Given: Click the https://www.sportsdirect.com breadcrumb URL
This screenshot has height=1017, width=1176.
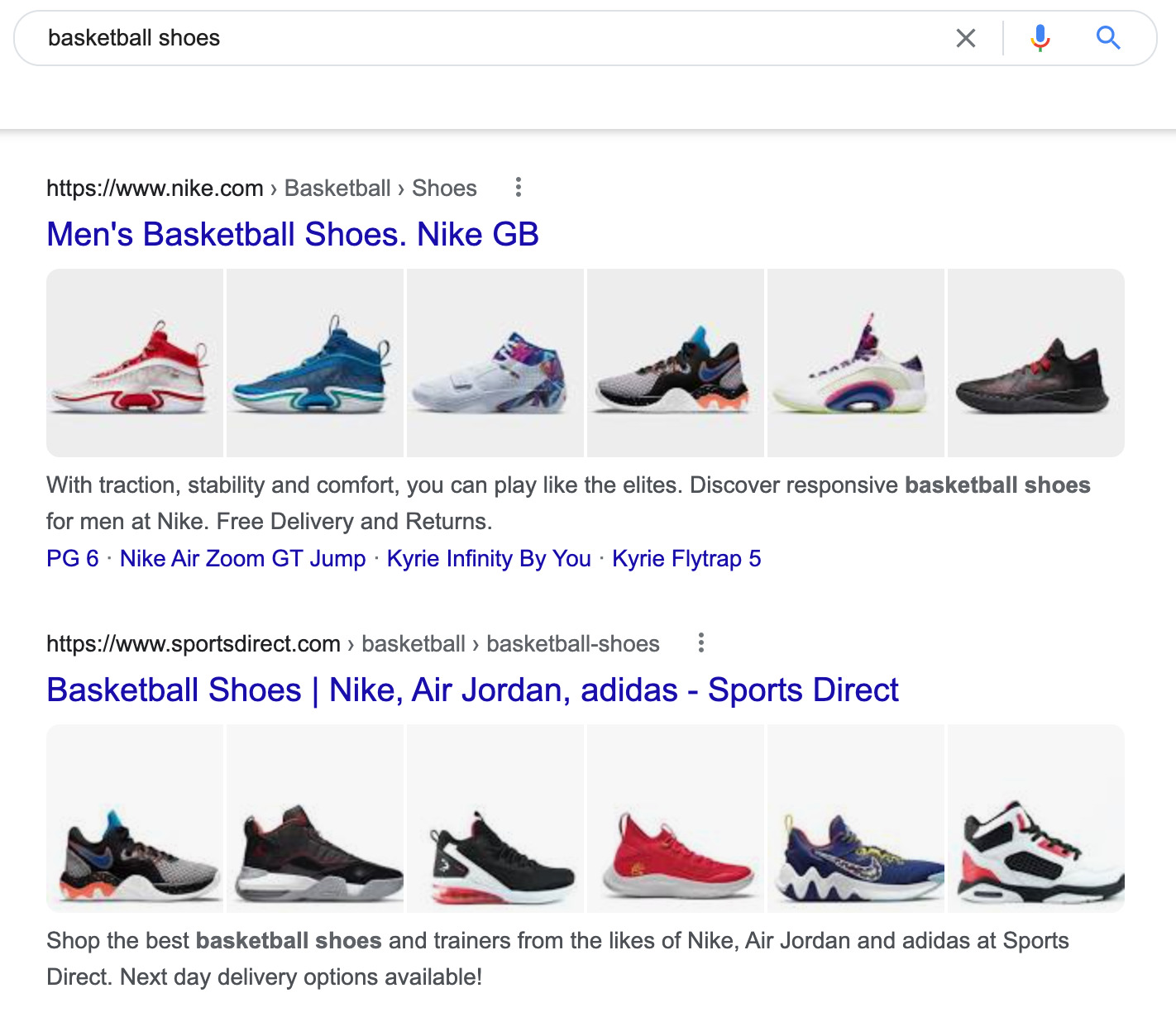Looking at the screenshot, I should coord(194,644).
